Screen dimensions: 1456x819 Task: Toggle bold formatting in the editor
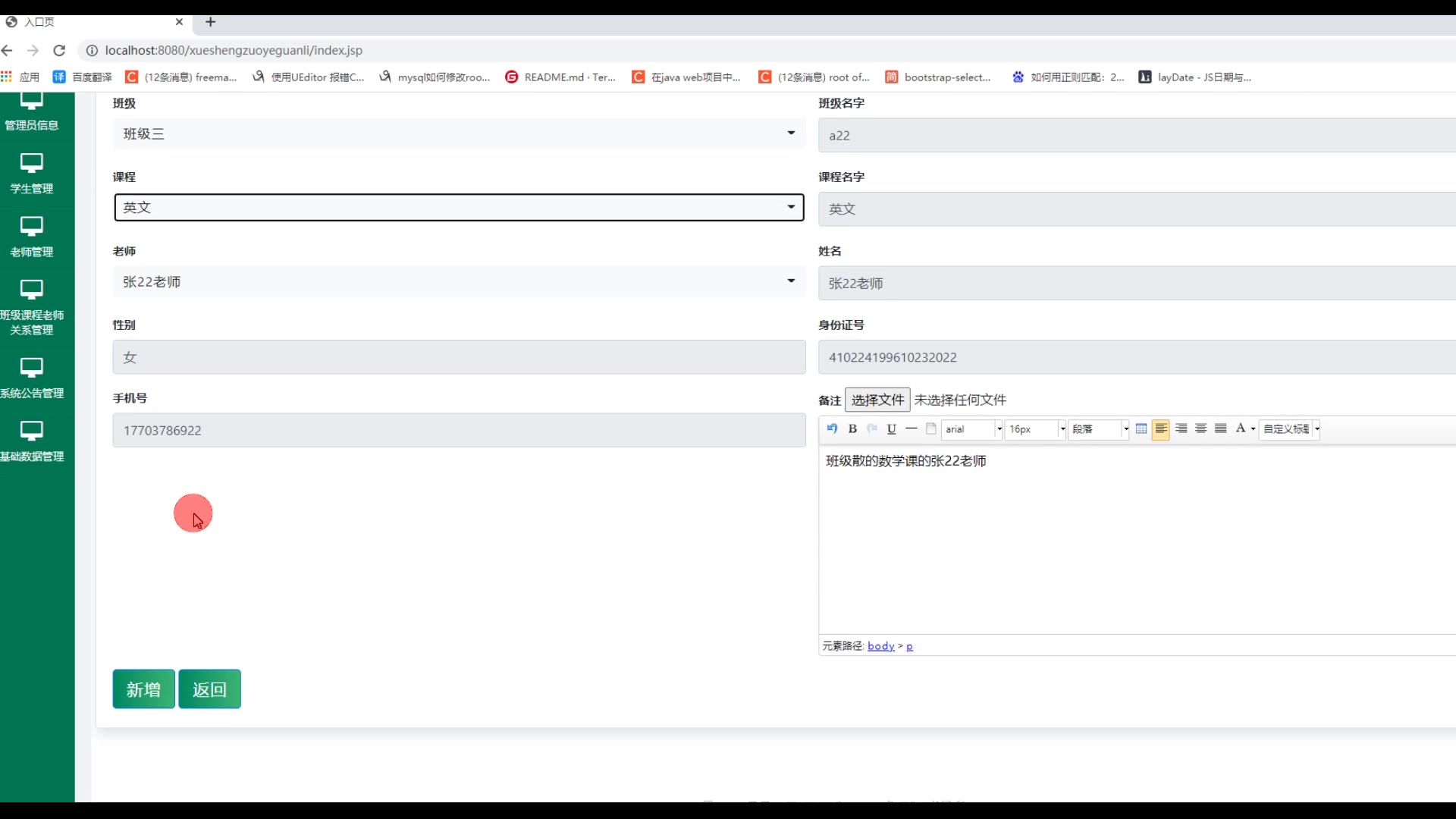[x=852, y=428]
